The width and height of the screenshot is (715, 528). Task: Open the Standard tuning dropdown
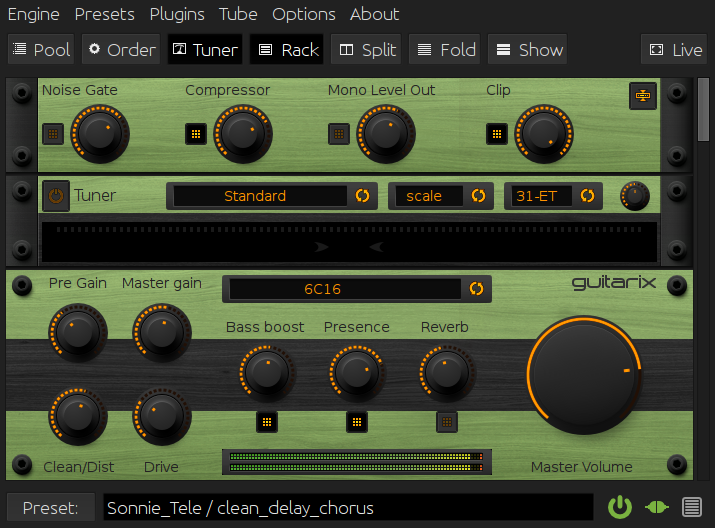coord(260,196)
